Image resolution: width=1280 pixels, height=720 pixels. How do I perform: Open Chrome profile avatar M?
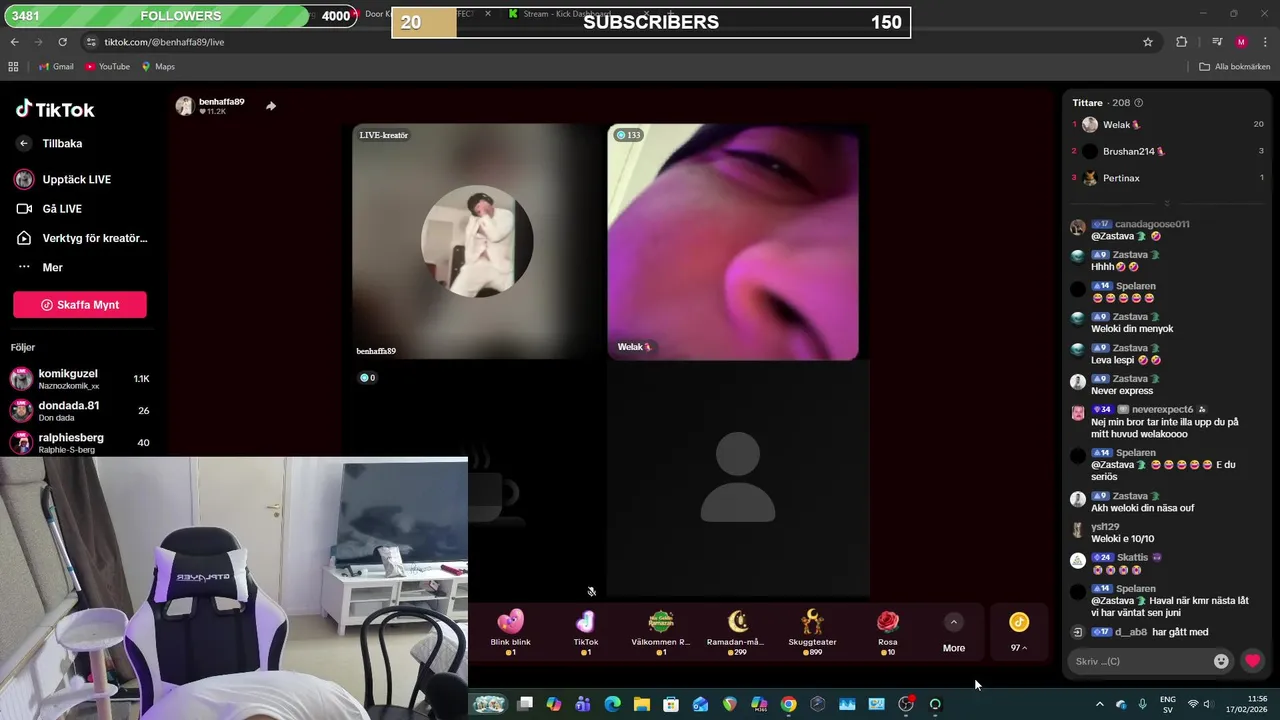(x=1241, y=42)
